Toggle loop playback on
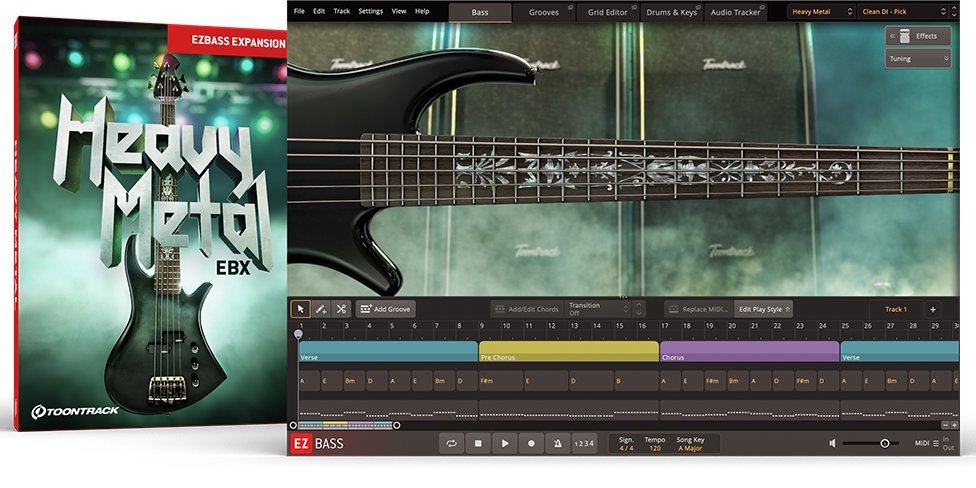The width and height of the screenshot is (976, 488). [x=451, y=443]
